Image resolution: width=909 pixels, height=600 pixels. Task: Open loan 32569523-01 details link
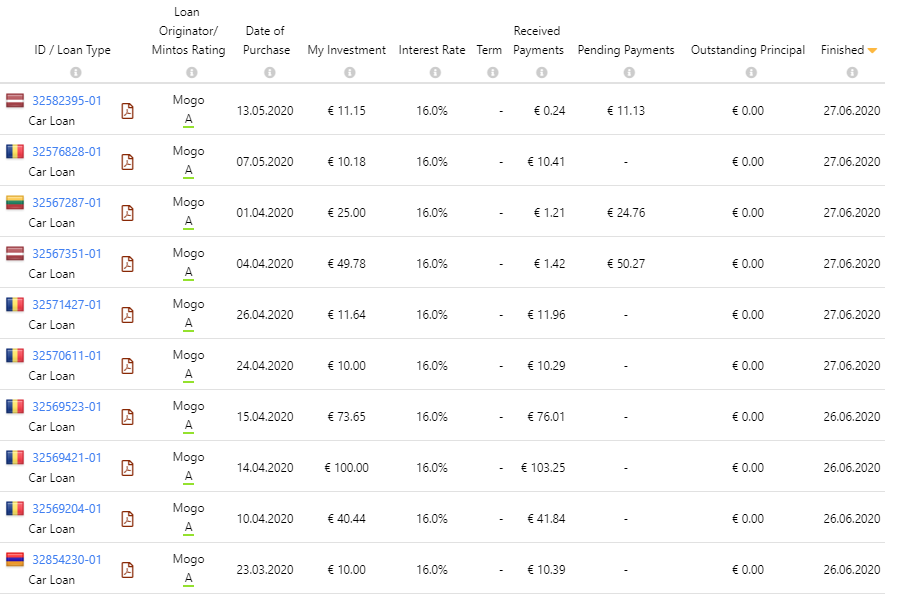67,407
